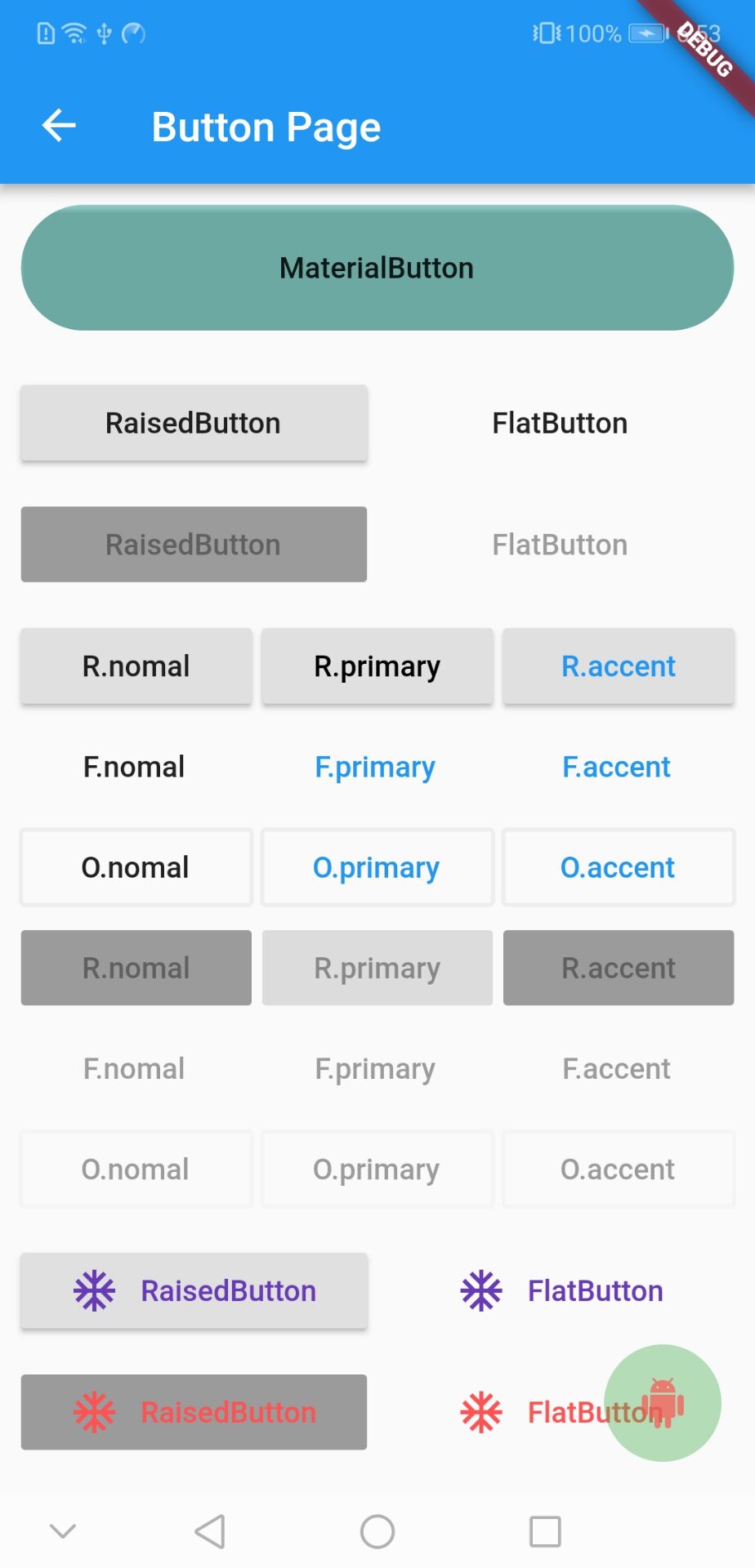The image size is (755, 1568).
Task: Click red snowflake icon beside red FlatButton
Action: (x=481, y=1412)
